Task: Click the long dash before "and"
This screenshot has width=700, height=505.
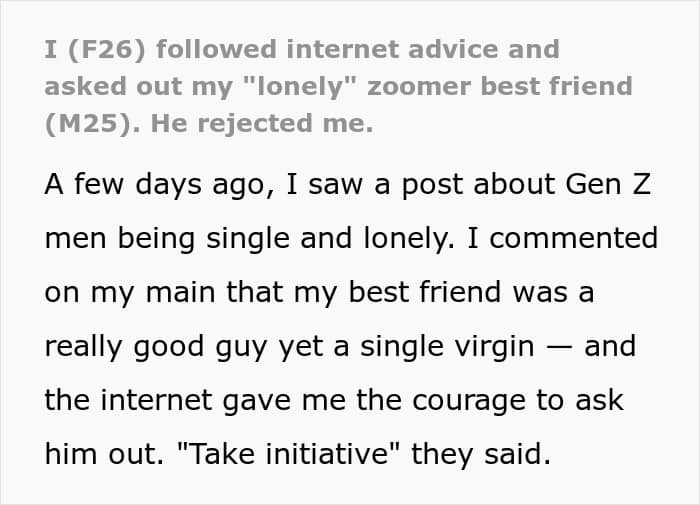Action: (559, 348)
